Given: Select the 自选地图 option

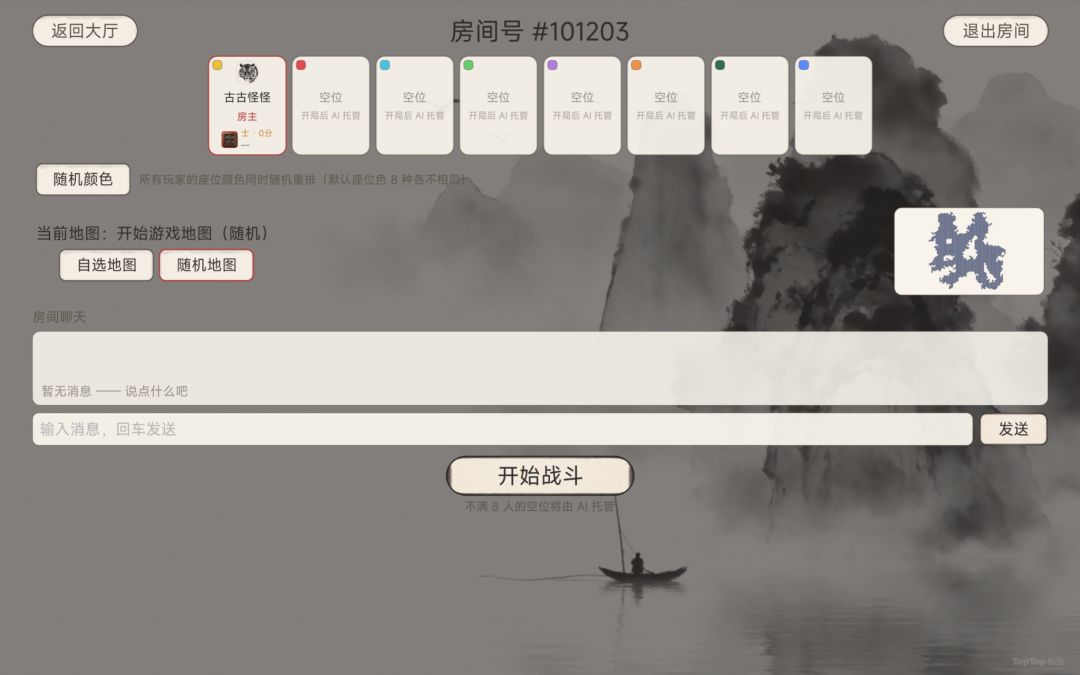Looking at the screenshot, I should point(106,265).
